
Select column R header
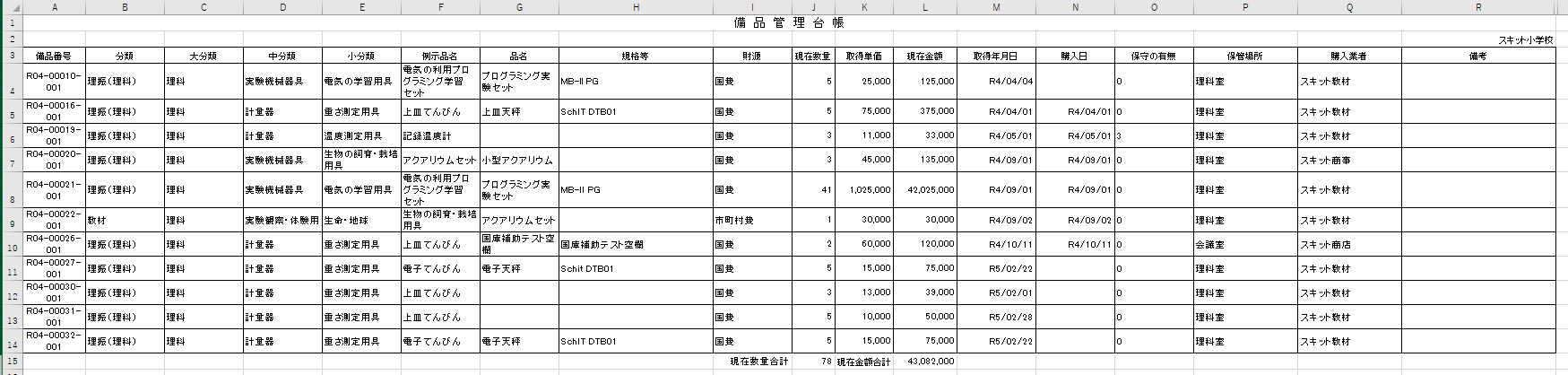1477,7
